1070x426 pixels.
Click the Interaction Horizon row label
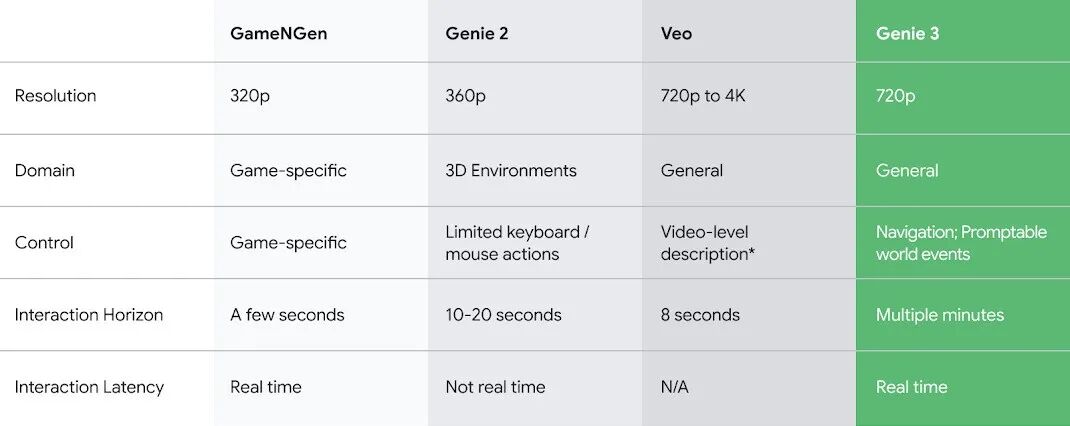(88, 314)
